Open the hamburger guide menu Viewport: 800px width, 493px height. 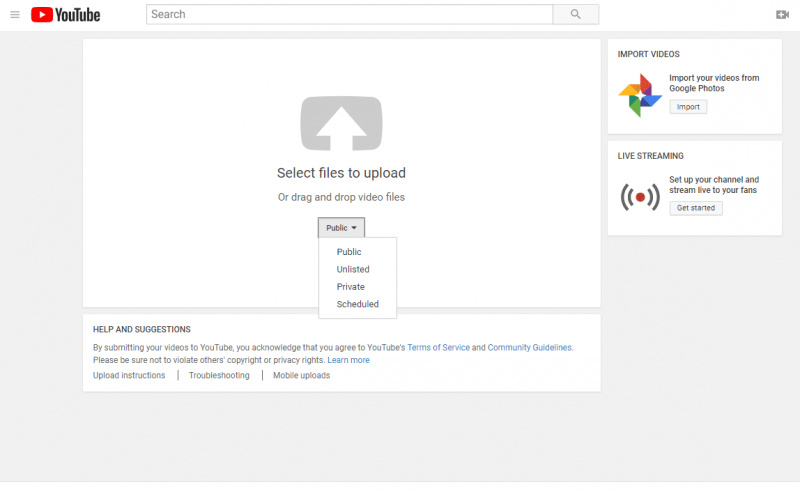pos(15,15)
